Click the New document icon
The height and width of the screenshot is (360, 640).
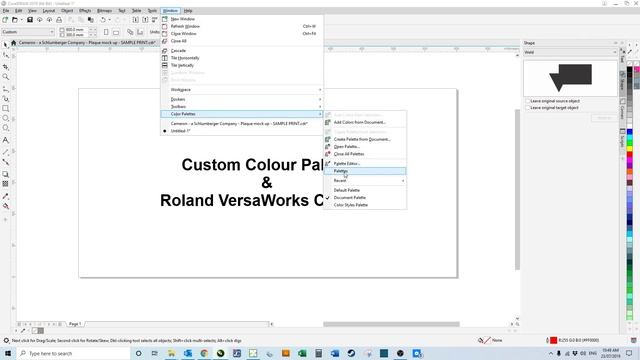(x=5, y=20)
